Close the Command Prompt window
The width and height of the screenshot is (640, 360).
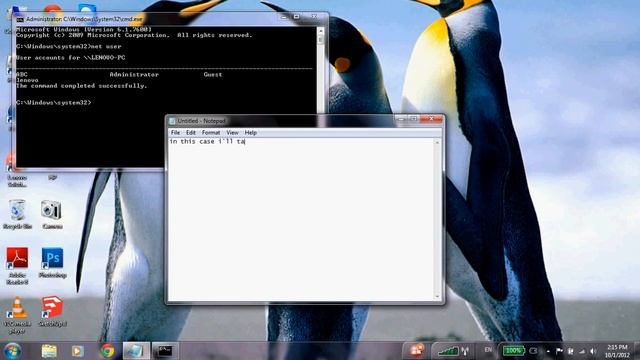pyautogui.click(x=314, y=17)
